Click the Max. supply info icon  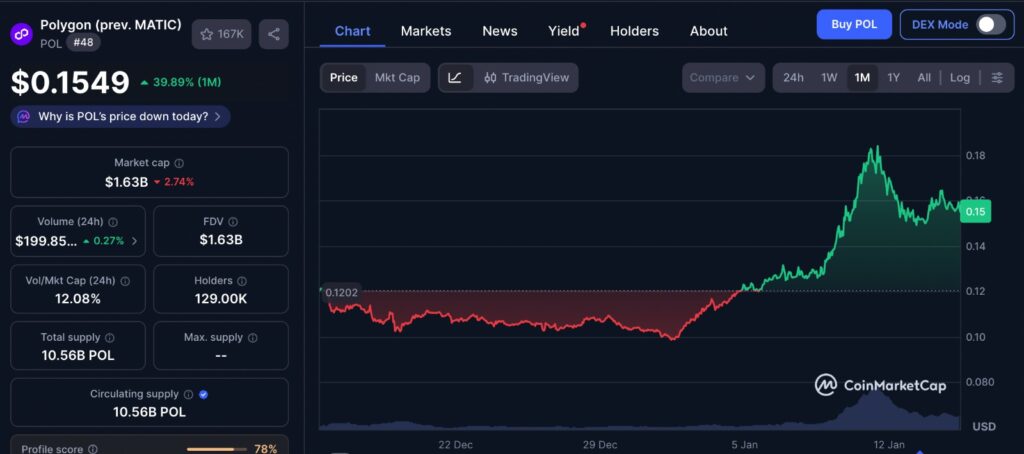pyautogui.click(x=253, y=338)
